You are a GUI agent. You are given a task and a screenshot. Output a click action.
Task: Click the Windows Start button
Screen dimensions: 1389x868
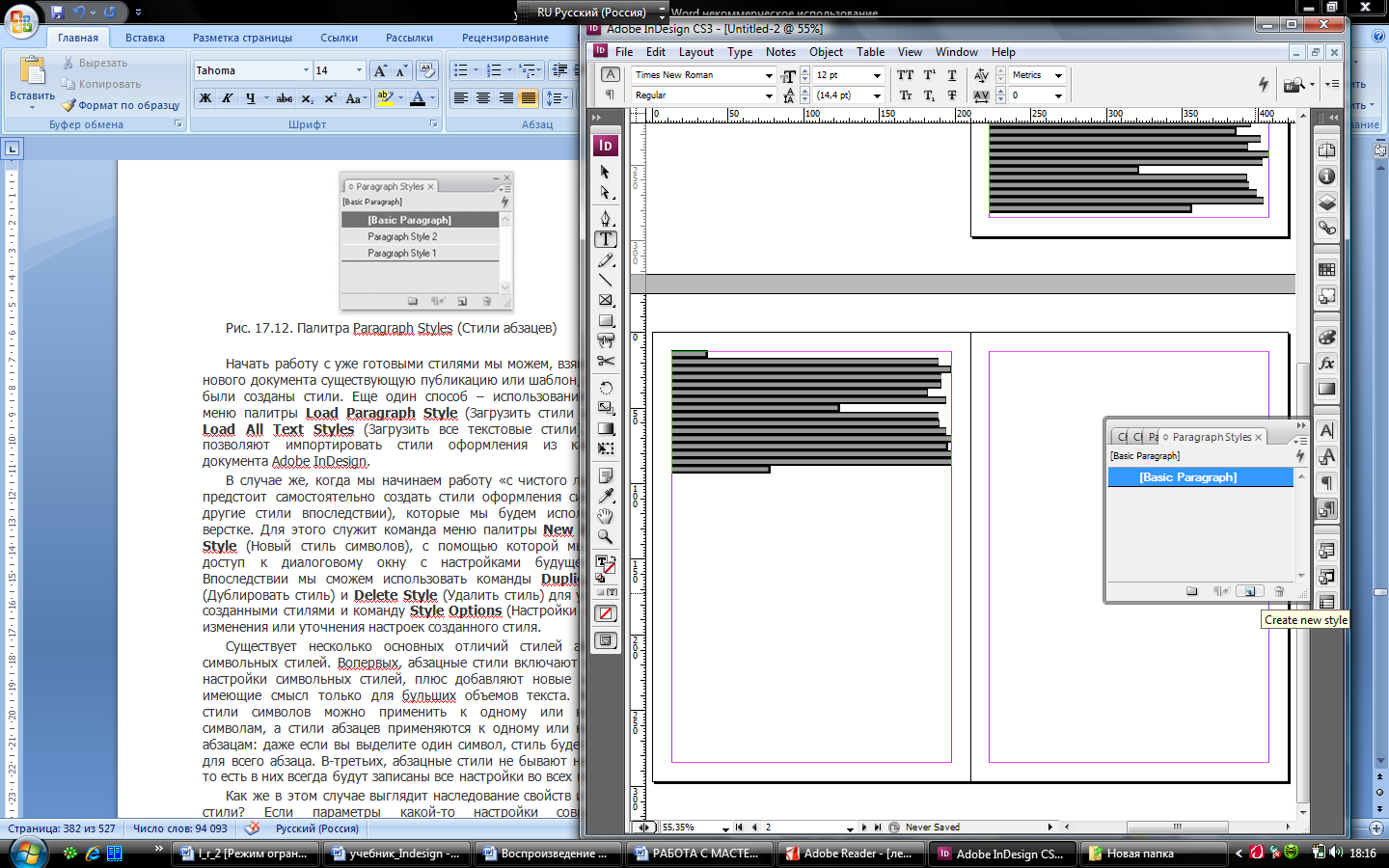click(26, 853)
